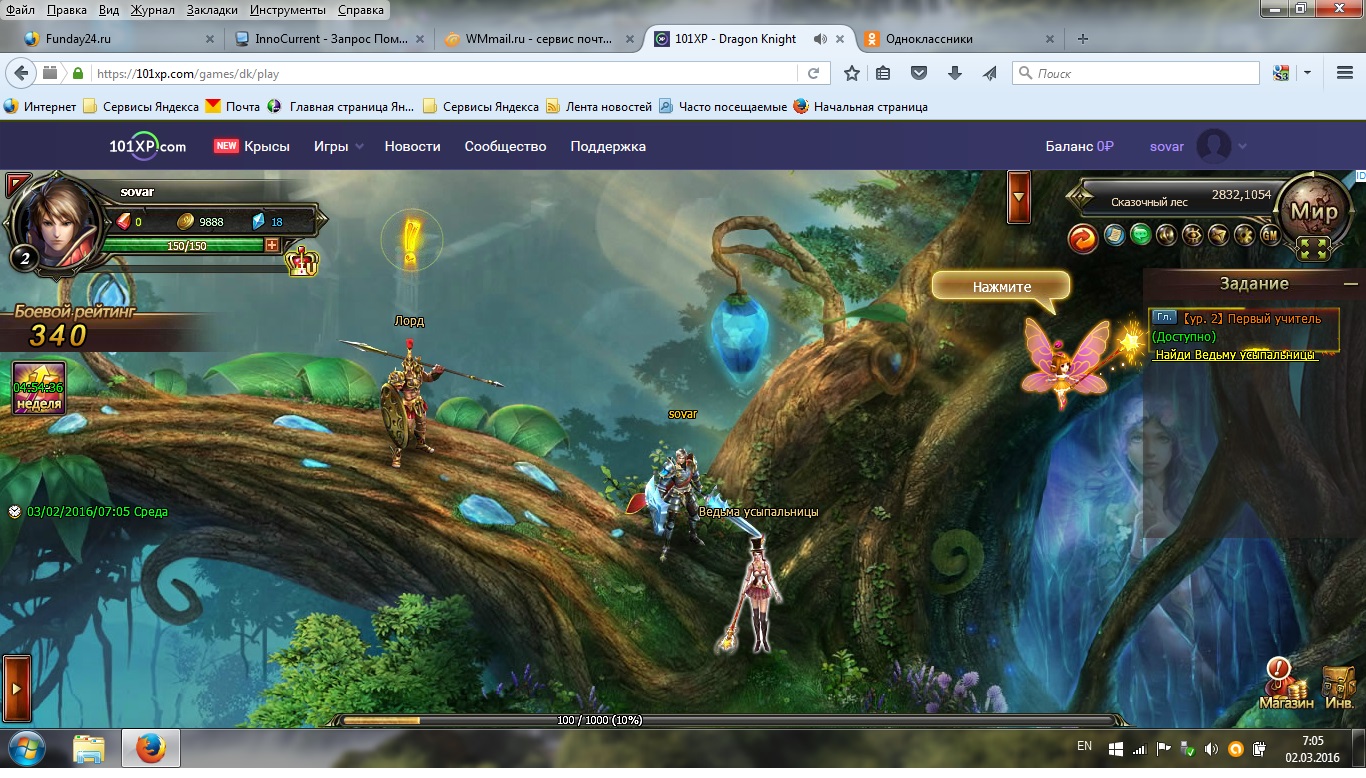Talk to the Ведьма усыпальницы NPC
This screenshot has height=778, width=1366.
pyautogui.click(x=757, y=592)
